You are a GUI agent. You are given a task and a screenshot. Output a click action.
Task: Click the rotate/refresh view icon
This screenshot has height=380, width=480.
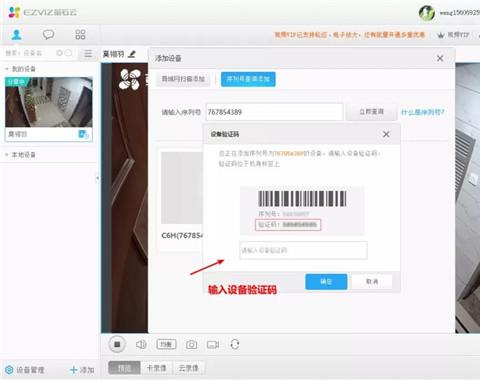point(235,344)
